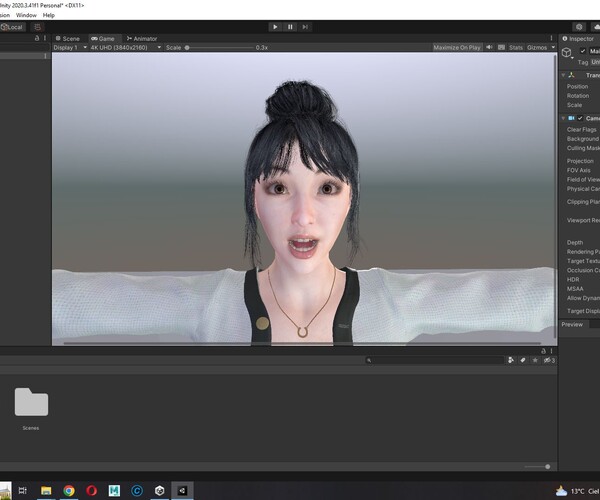This screenshot has height=500, width=600.
Task: Open the Project panel three-dot menu
Action: [551, 351]
